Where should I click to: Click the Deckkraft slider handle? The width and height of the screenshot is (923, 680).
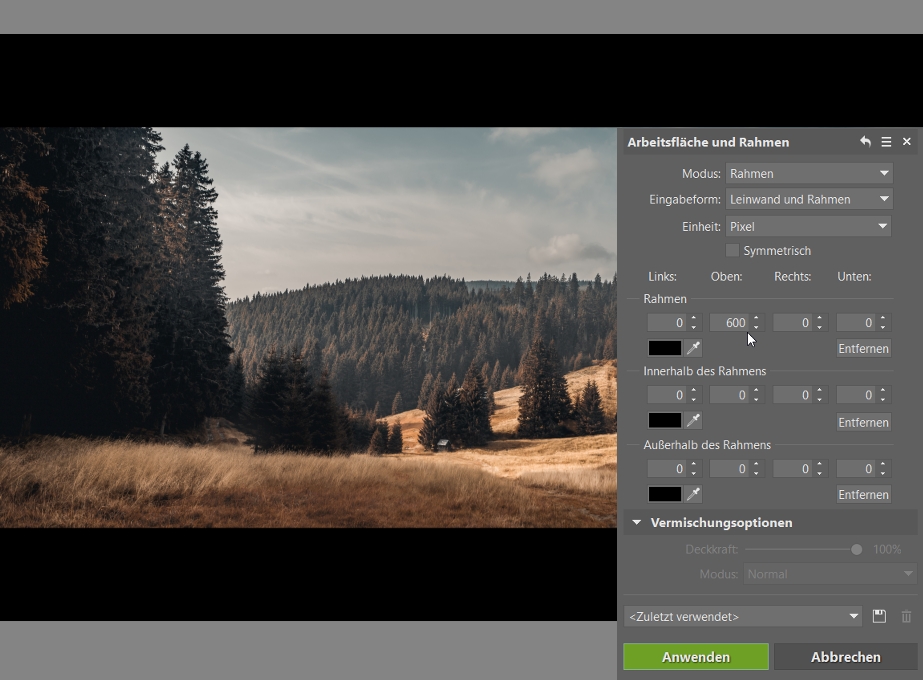856,549
